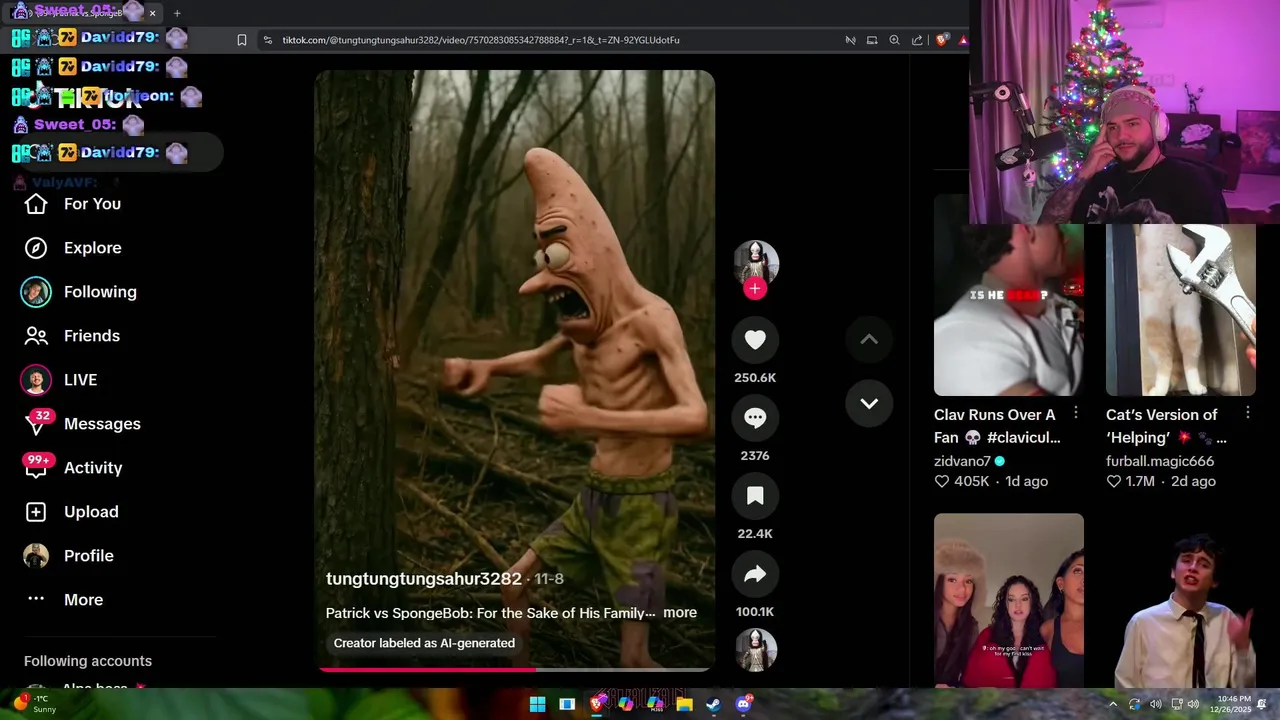This screenshot has height=720, width=1280.
Task: Open options for Clav Runs Over video
Action: (x=1076, y=413)
